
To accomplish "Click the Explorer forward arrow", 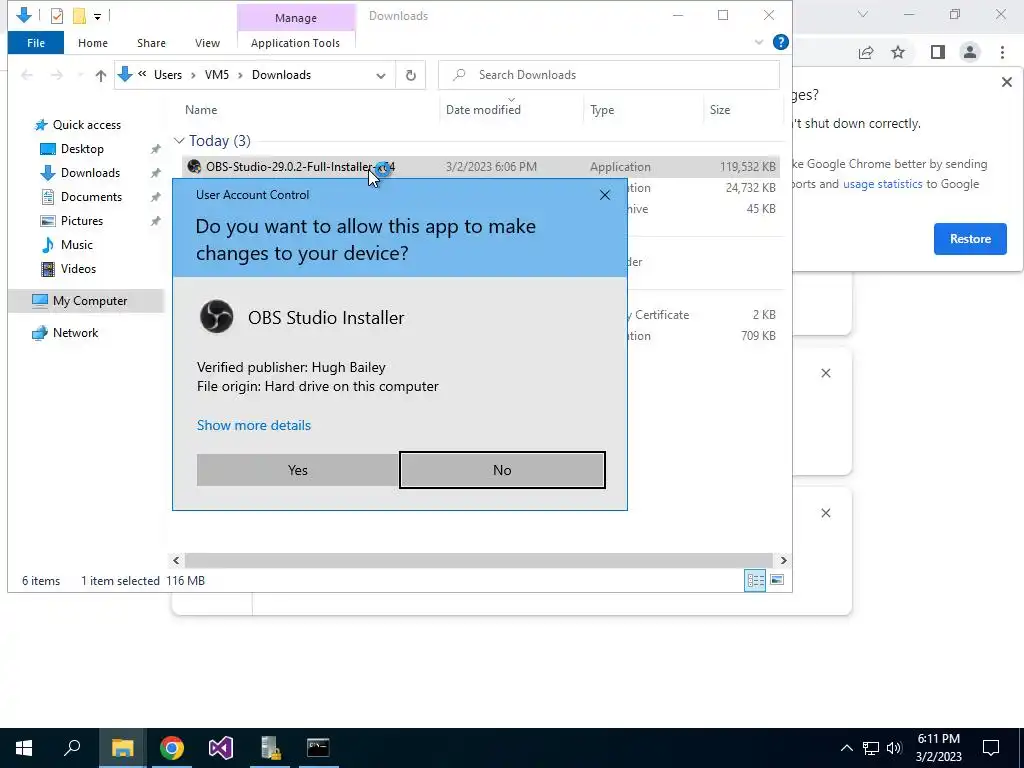I will pyautogui.click(x=57, y=75).
